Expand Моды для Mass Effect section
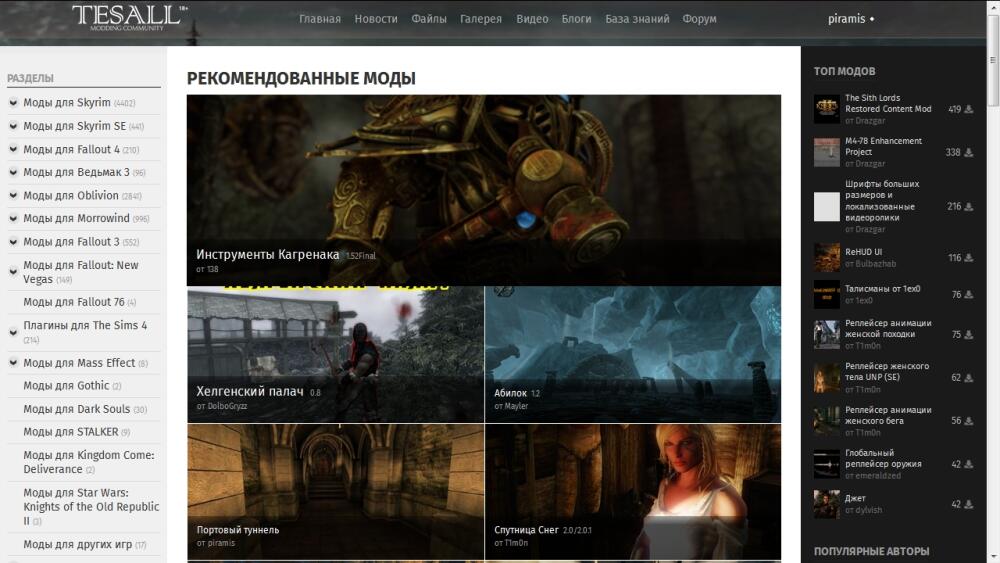The image size is (1000, 563). (x=13, y=363)
